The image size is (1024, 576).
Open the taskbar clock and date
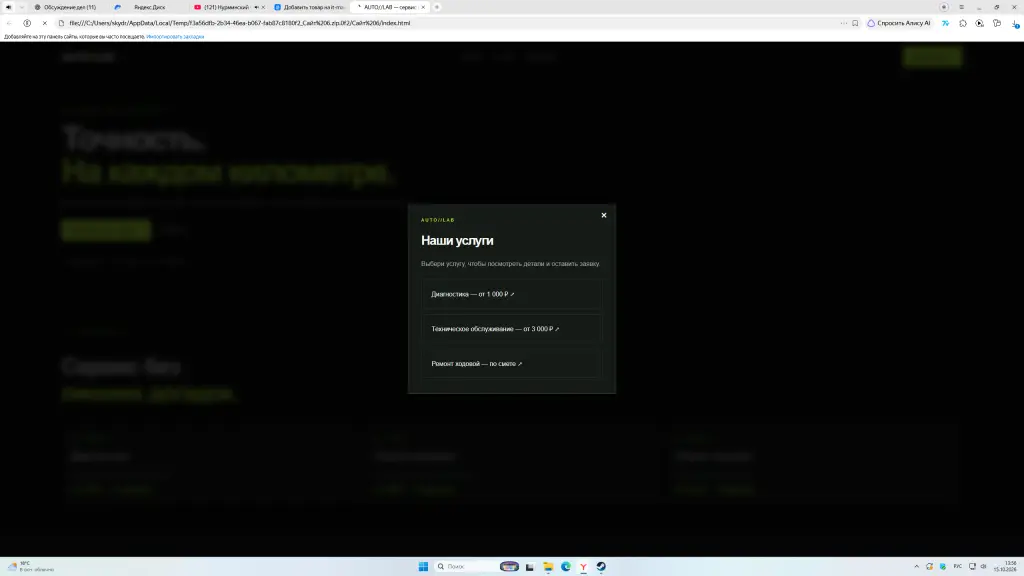tap(1006, 566)
